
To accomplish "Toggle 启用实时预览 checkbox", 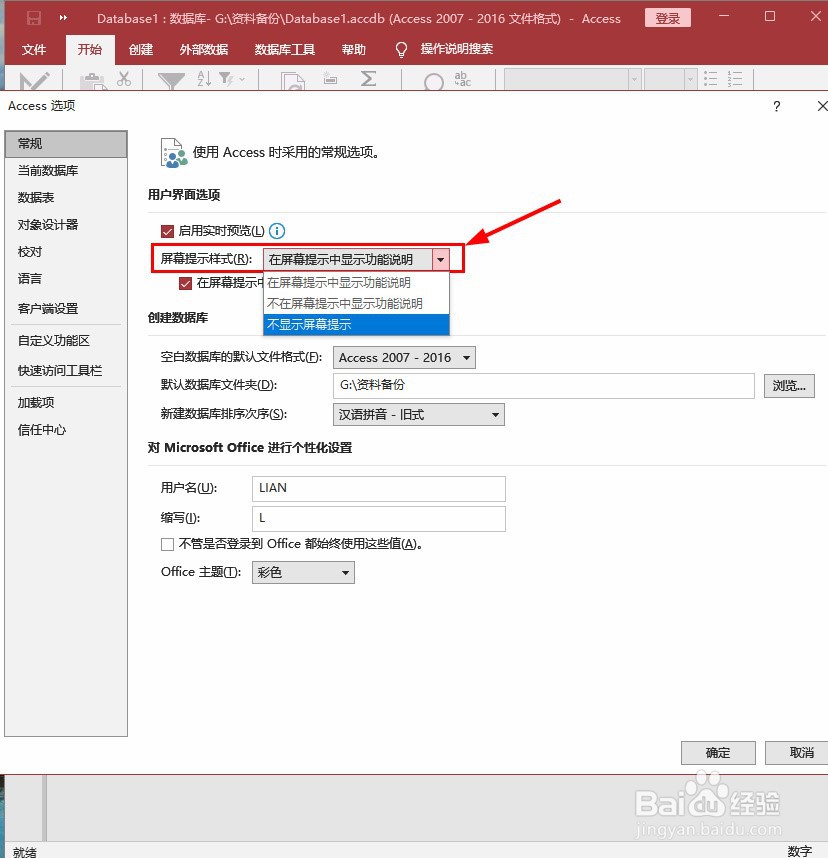I will [167, 231].
